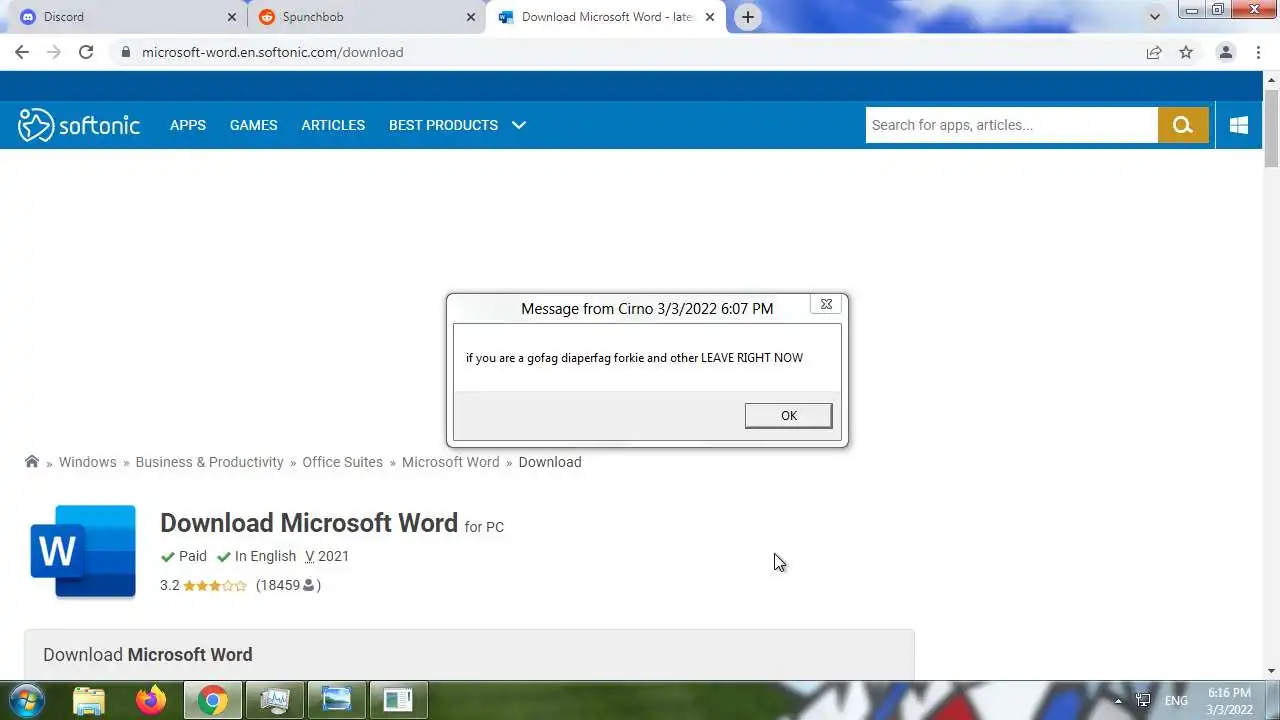Open the BEST PRODUCTS menu
The image size is (1280, 720).
pyautogui.click(x=443, y=125)
